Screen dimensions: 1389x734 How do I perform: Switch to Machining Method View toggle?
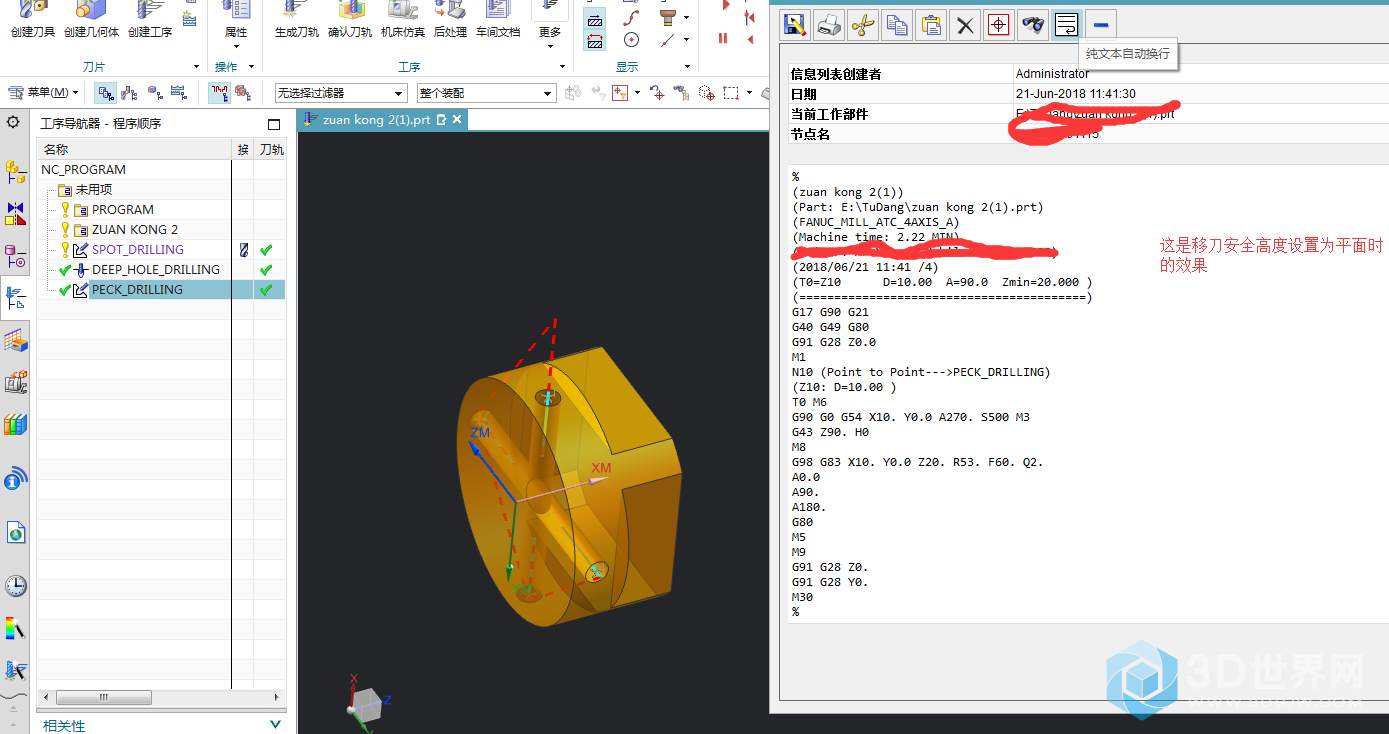(179, 93)
